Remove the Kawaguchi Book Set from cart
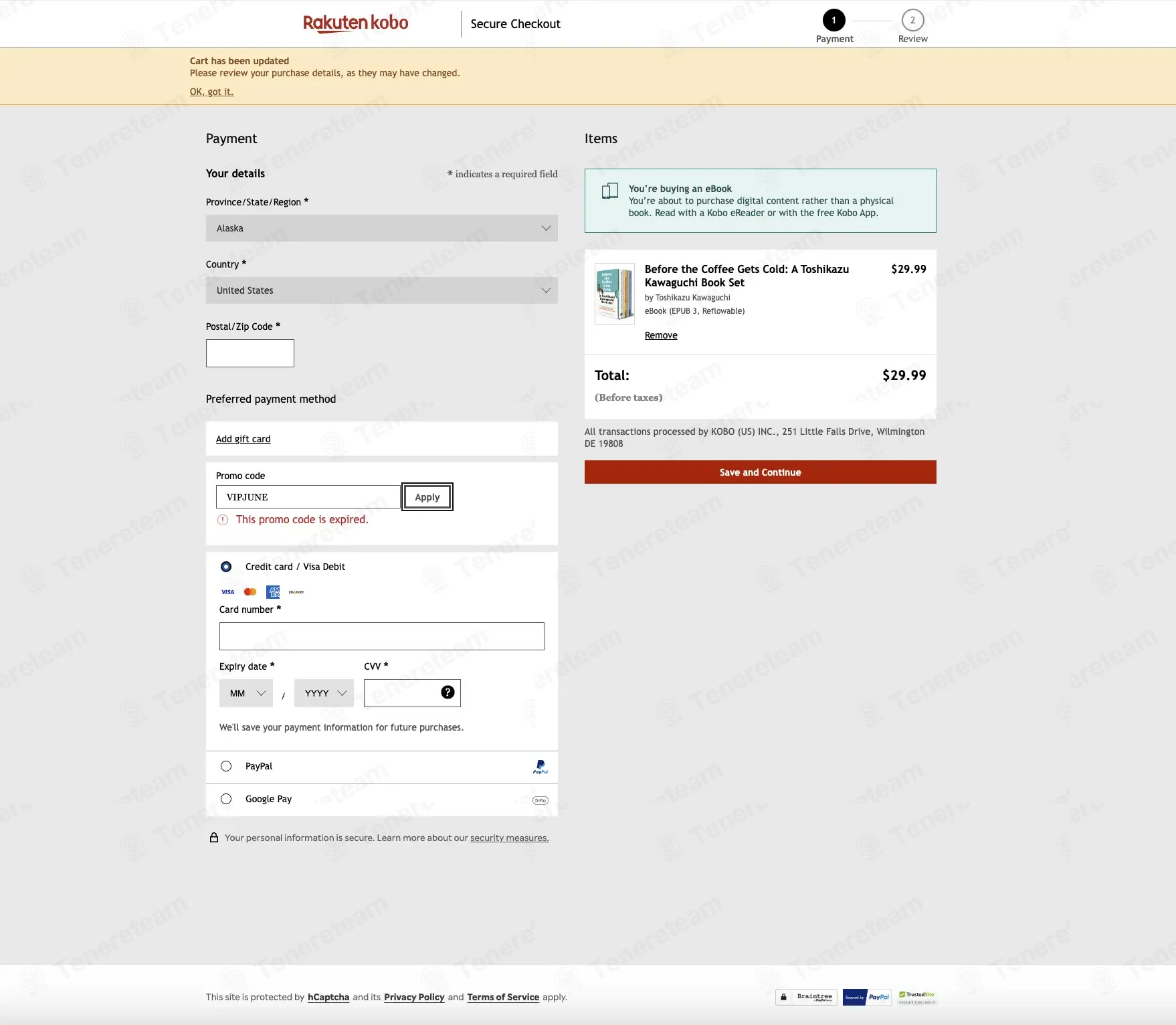 [661, 335]
